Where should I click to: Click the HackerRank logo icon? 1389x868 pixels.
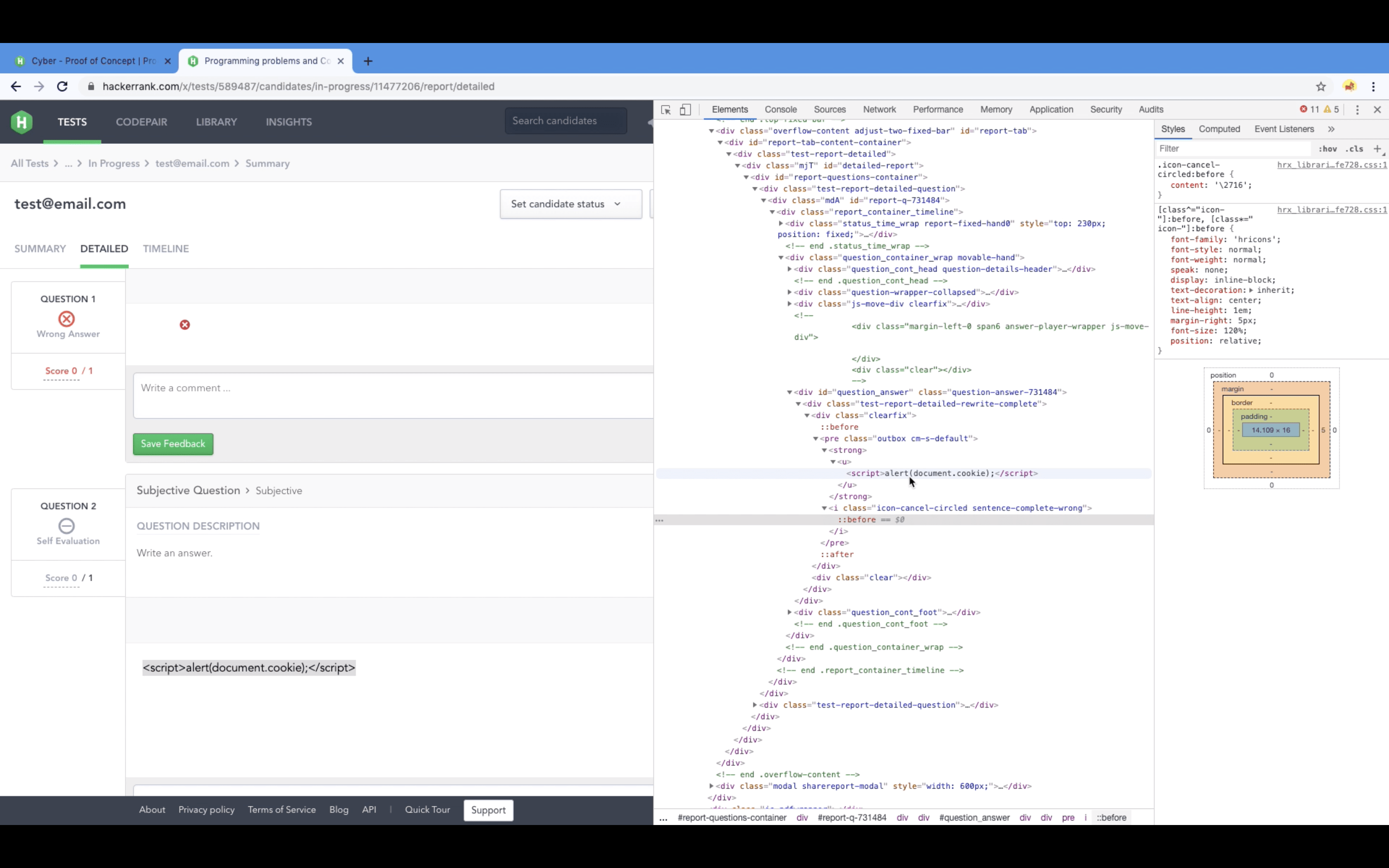click(22, 122)
